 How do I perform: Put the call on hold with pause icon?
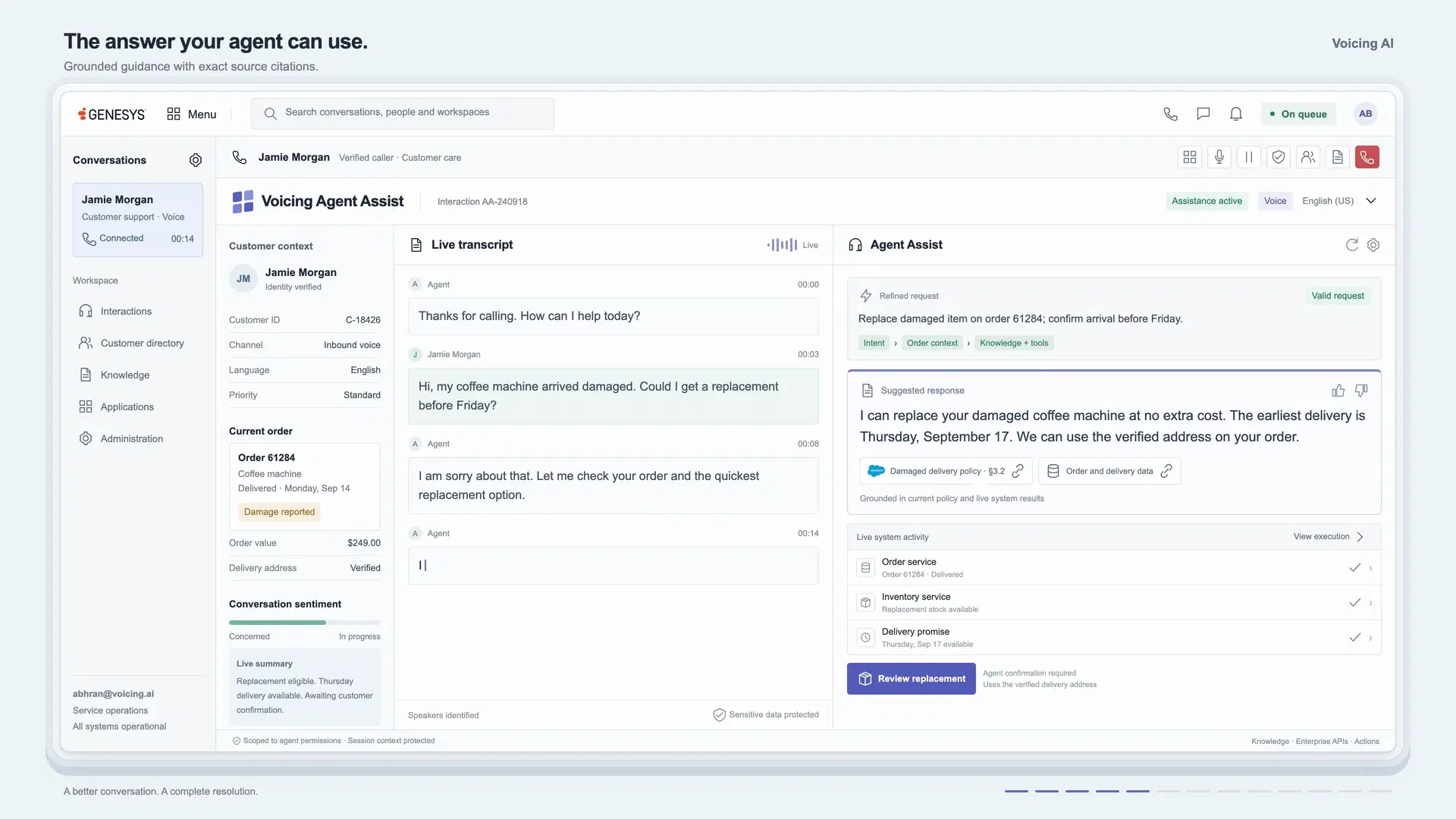(x=1249, y=157)
